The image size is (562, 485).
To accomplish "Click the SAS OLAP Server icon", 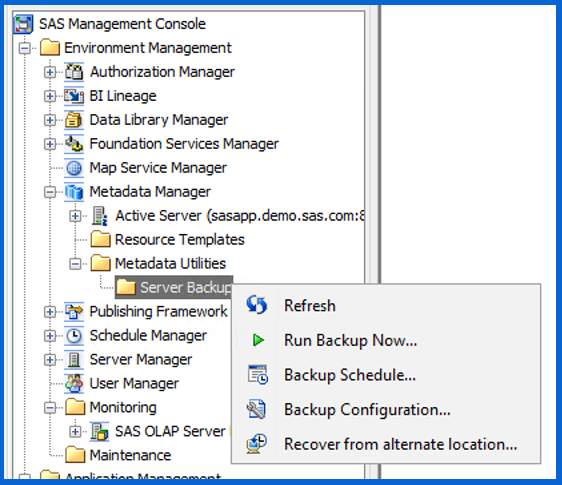I will [99, 431].
